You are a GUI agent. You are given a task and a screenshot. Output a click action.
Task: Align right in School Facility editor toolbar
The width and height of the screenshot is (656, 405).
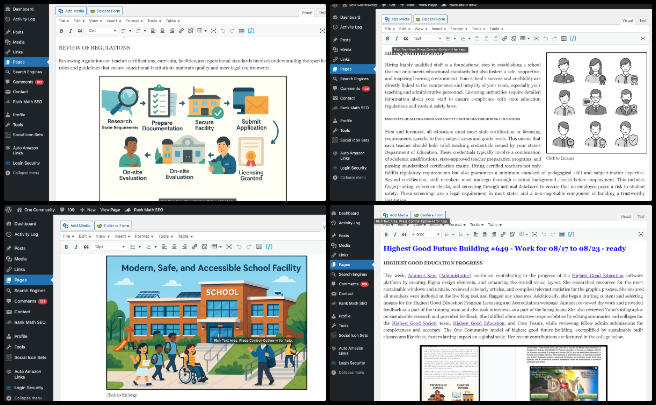click(184, 247)
